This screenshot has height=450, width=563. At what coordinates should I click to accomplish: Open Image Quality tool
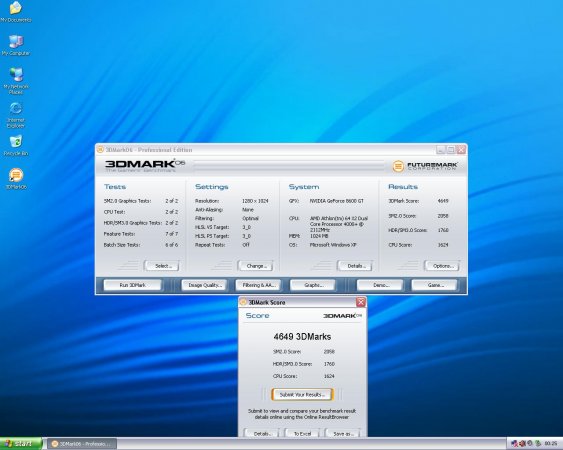[204, 285]
